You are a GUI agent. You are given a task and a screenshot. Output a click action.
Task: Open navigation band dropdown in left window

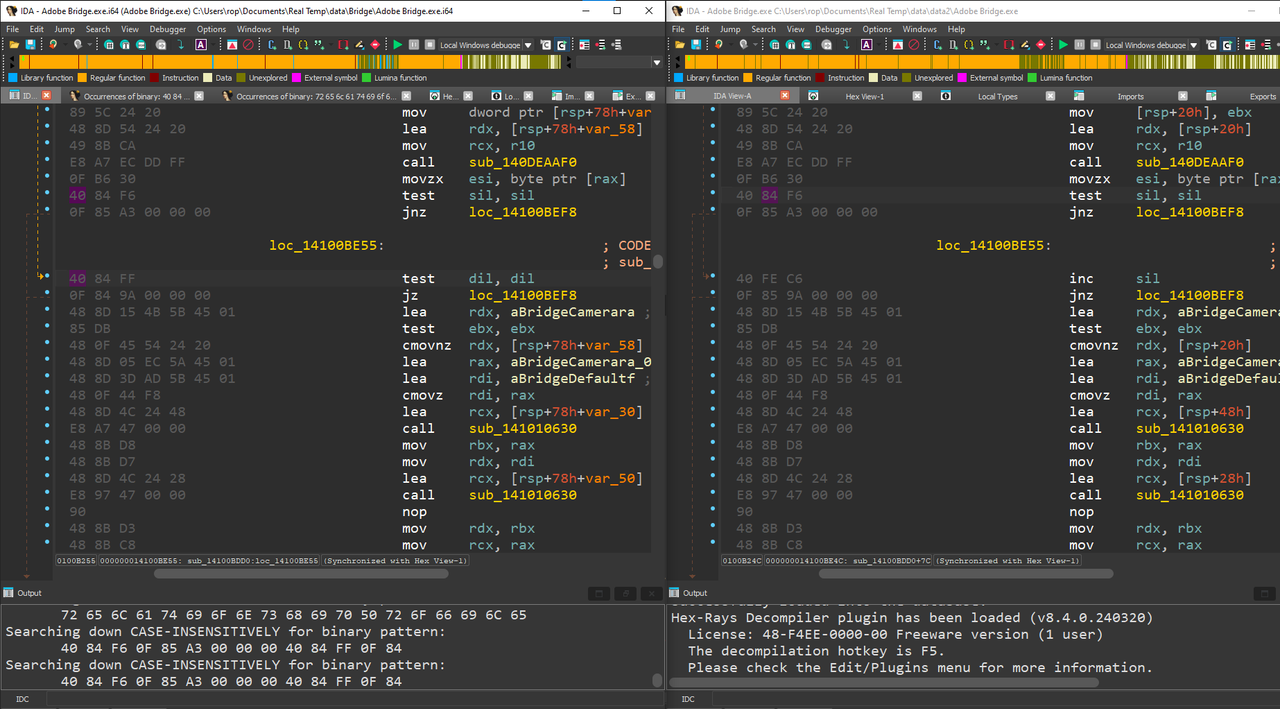pyautogui.click(x=657, y=62)
